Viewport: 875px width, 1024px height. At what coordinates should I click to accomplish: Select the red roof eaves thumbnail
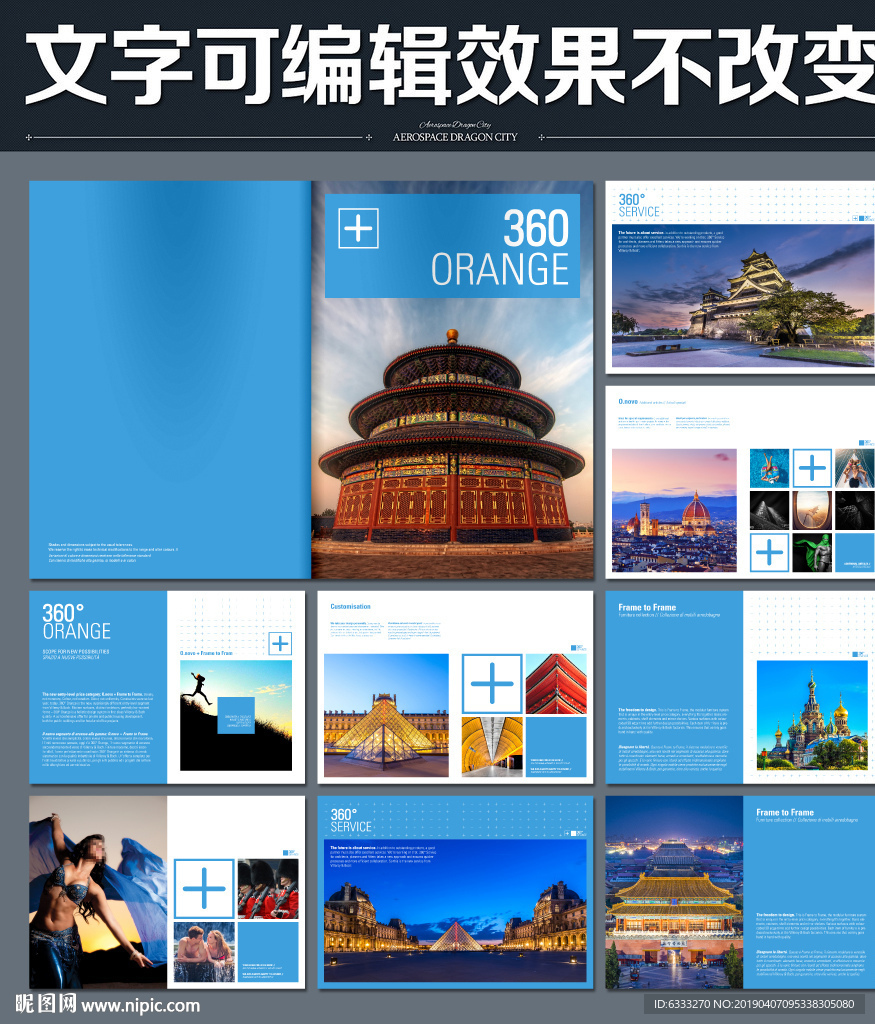pyautogui.click(x=556, y=684)
